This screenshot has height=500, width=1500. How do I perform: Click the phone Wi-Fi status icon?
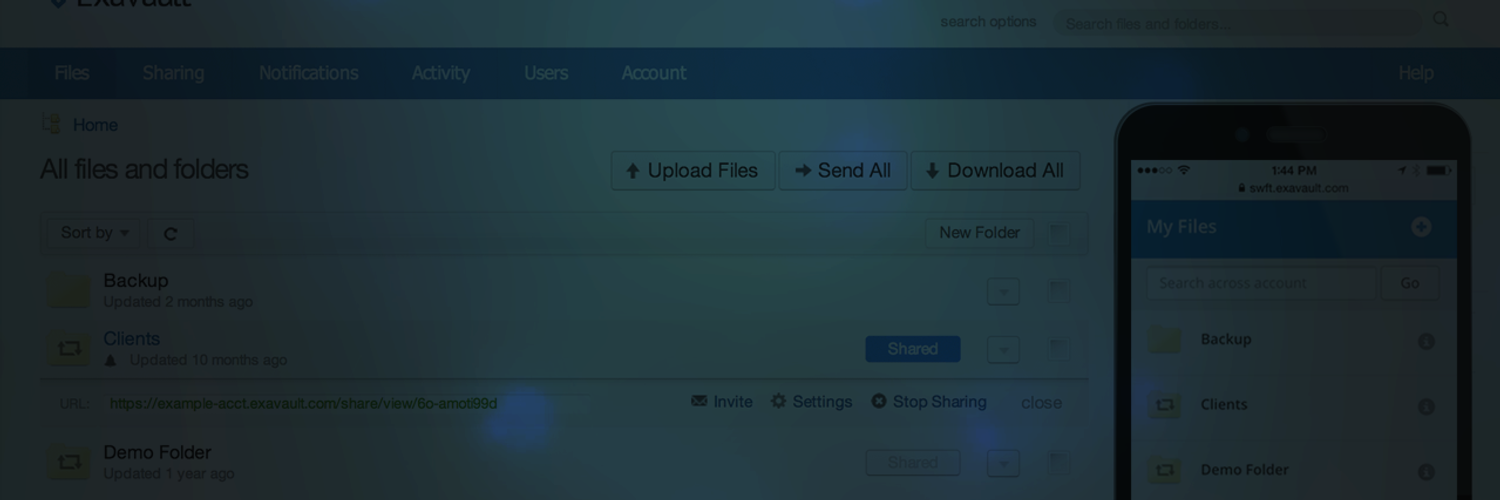[x=1184, y=171]
